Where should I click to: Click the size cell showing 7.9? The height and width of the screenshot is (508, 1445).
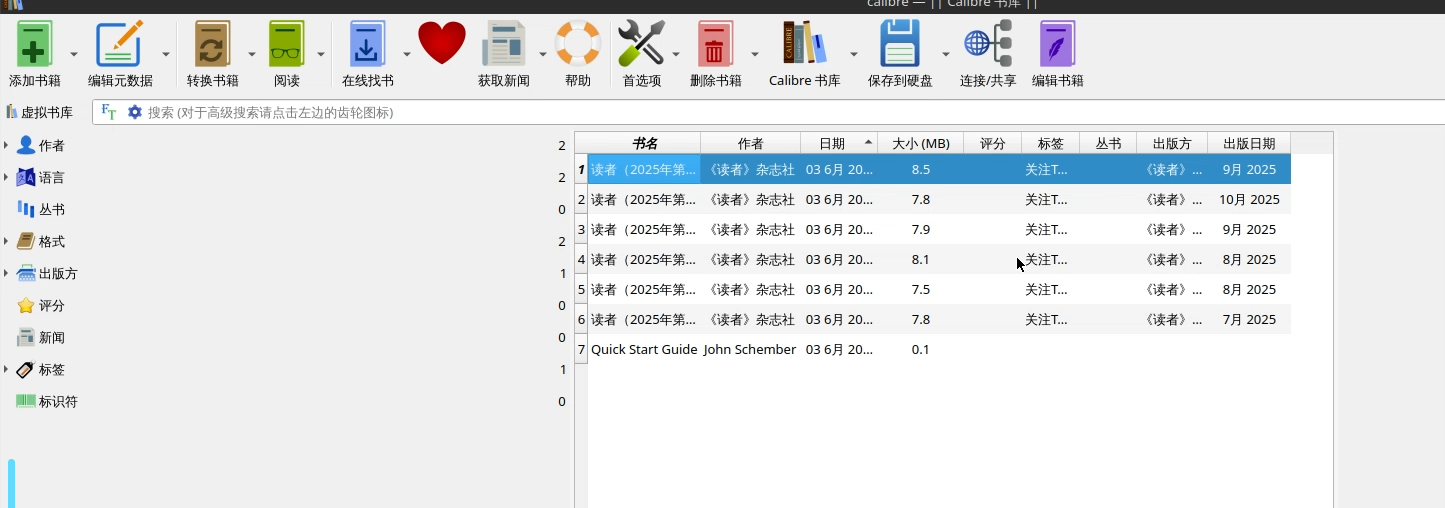point(921,229)
